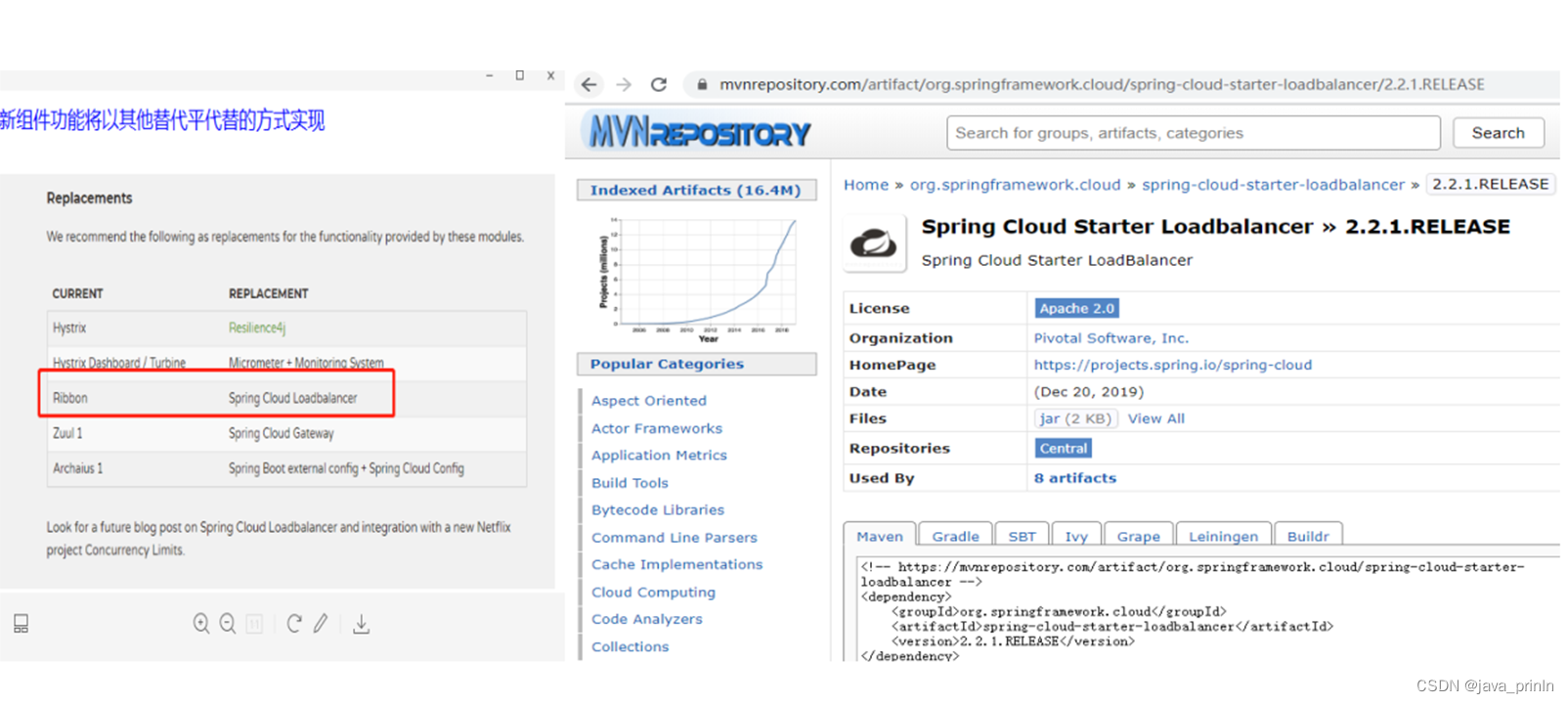Switch to the Ivy tab
Screen dimensions: 1568x704
tap(1076, 536)
